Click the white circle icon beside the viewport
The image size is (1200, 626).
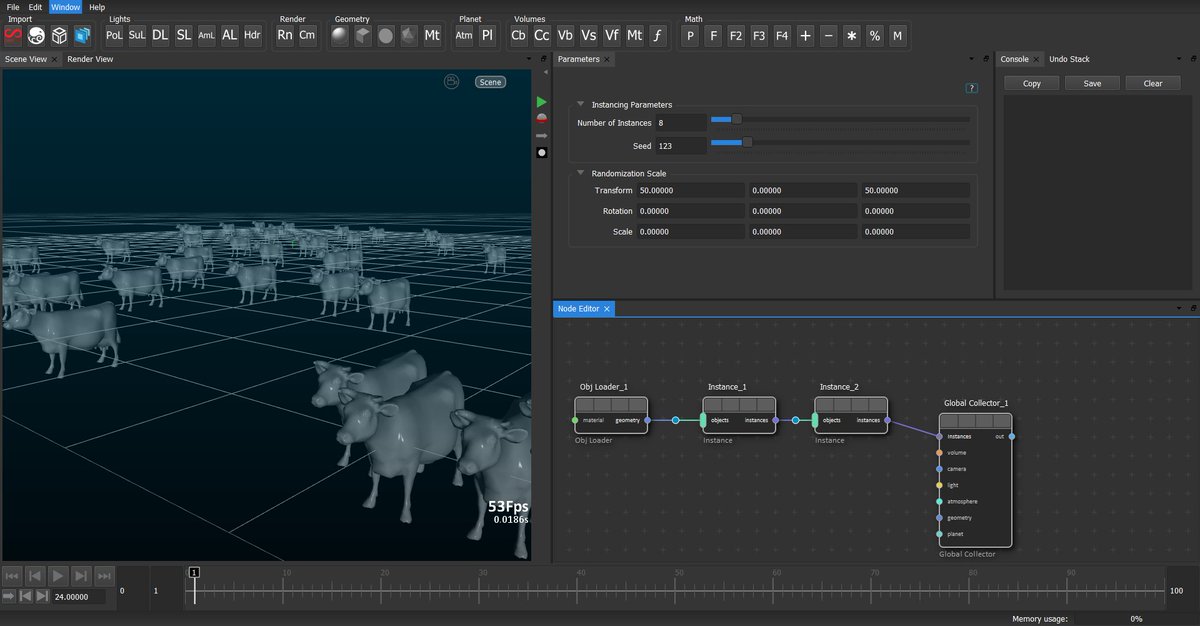pyautogui.click(x=542, y=152)
